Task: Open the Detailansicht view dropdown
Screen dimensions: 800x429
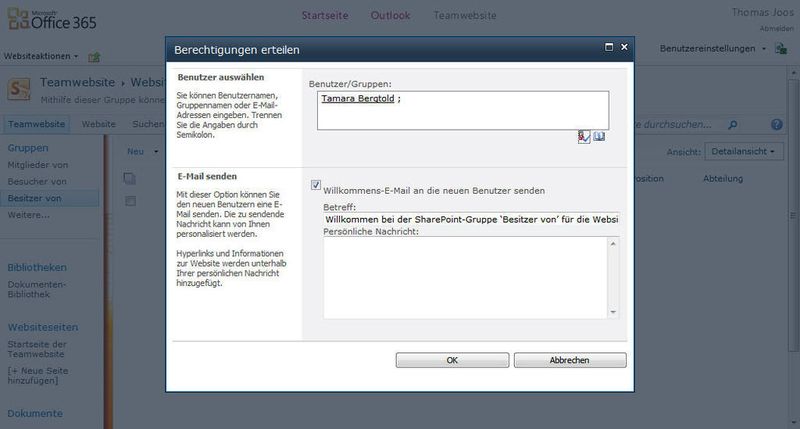Action: (x=744, y=152)
